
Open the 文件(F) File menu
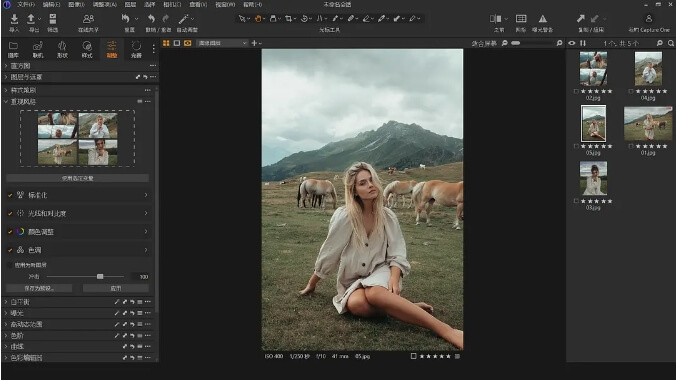tap(26, 4)
